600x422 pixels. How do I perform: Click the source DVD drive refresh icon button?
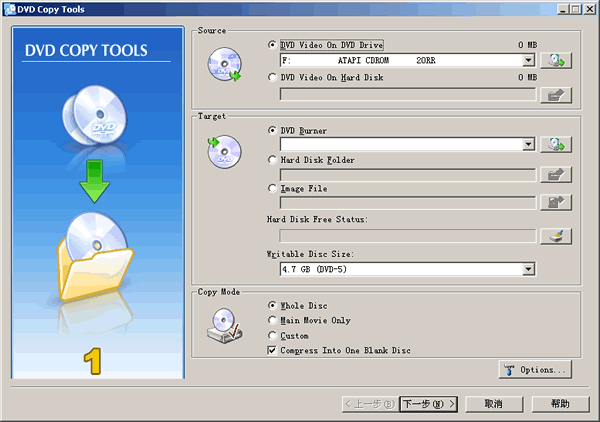pyautogui.click(x=556, y=60)
